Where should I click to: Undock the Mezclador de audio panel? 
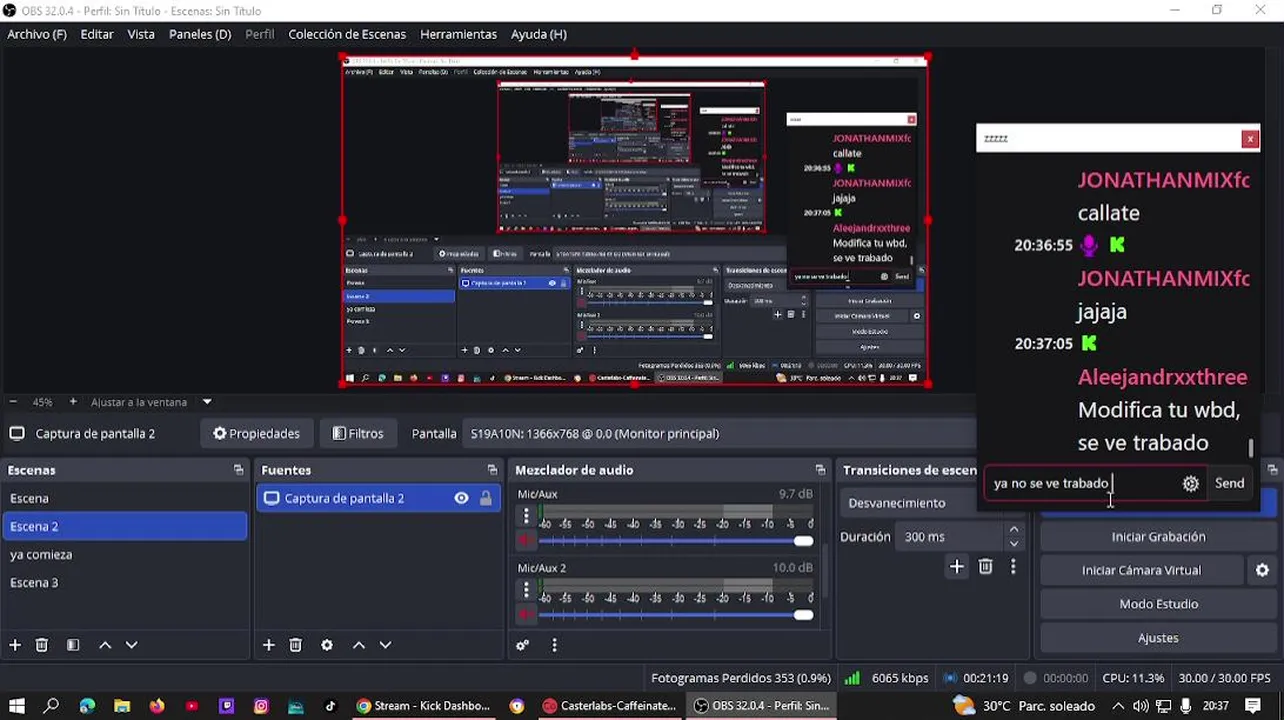(x=820, y=470)
